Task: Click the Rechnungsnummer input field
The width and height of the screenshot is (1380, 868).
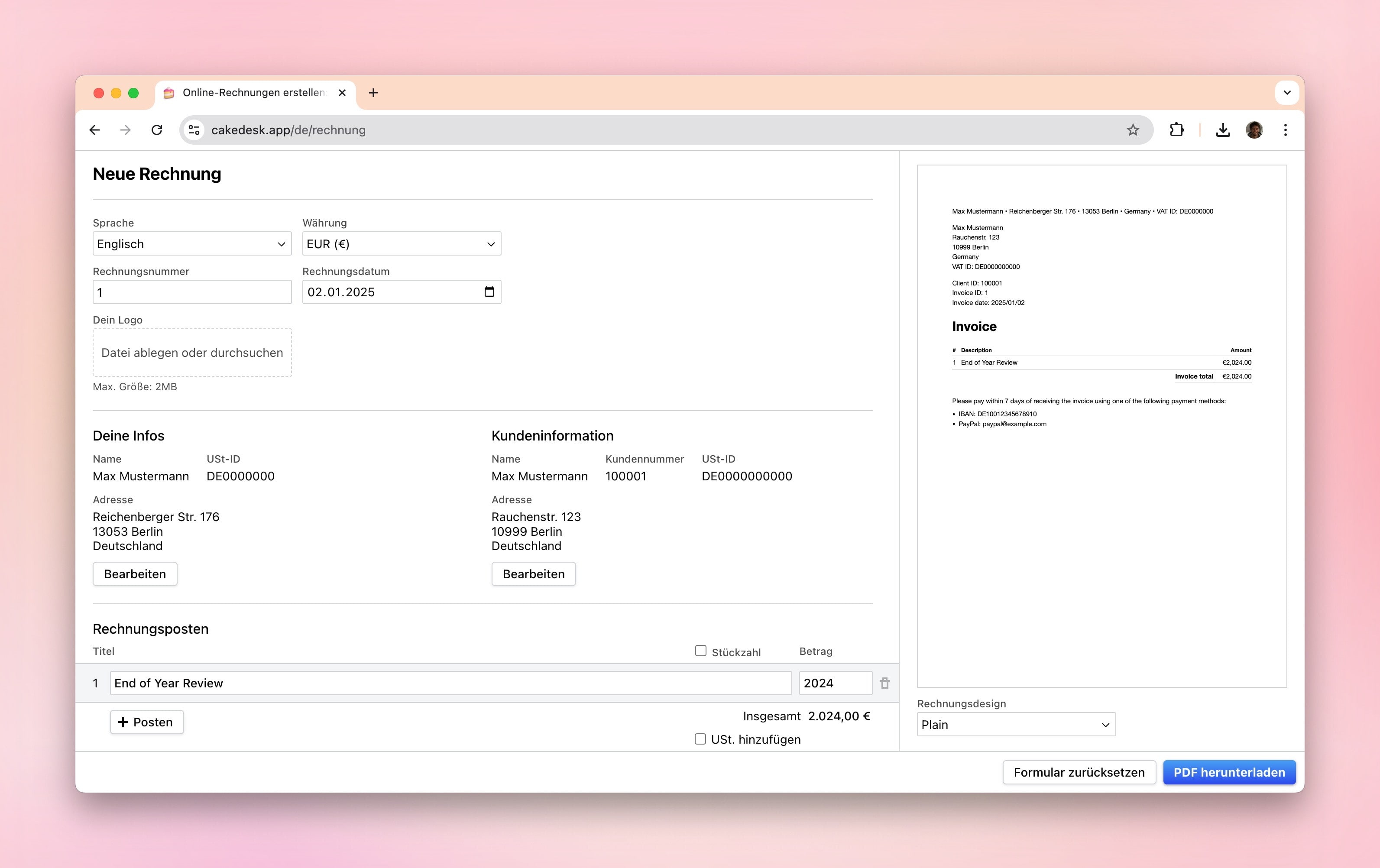Action: 192,292
